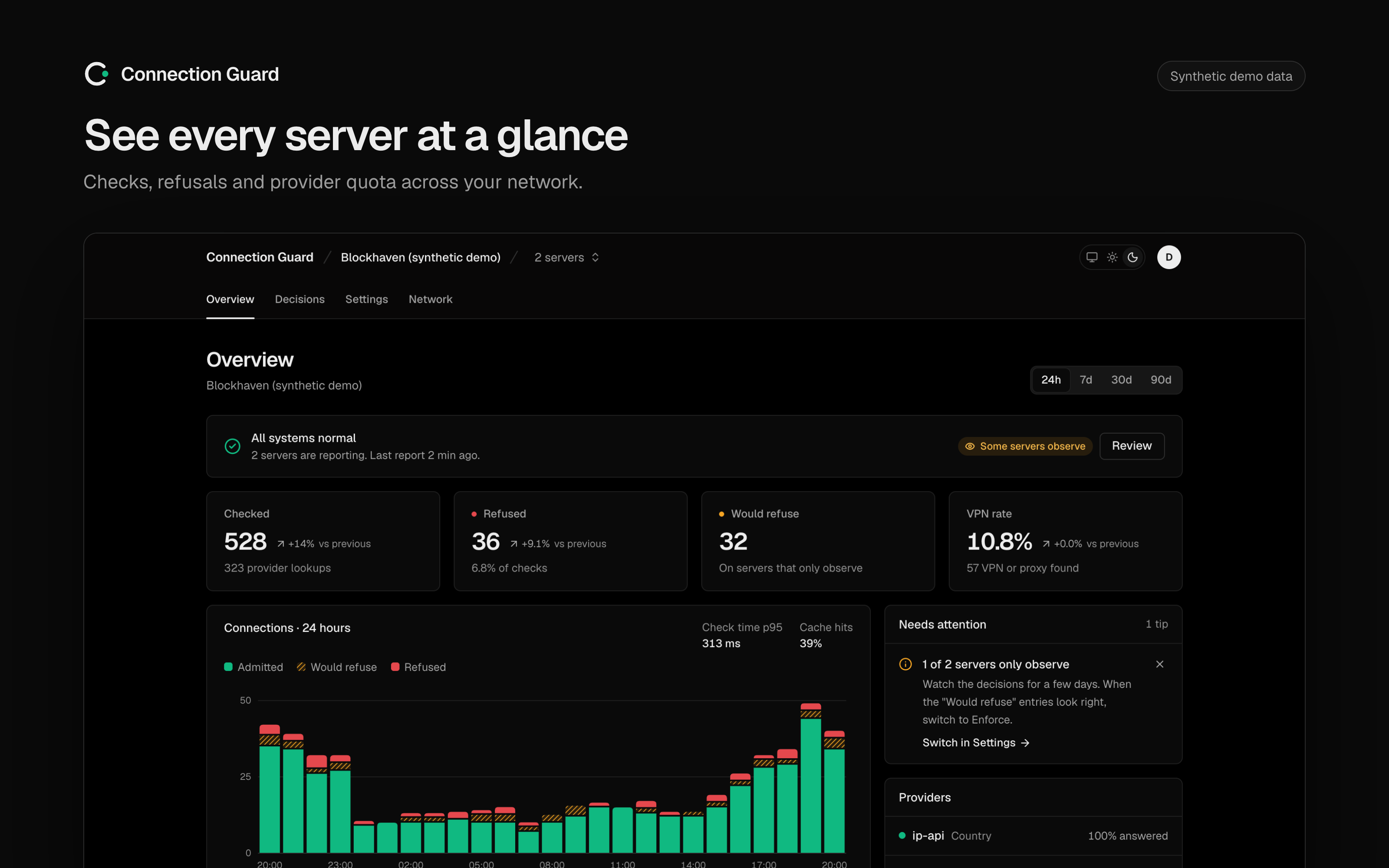
Task: Click the trend arrow beside +9.1%
Action: pyautogui.click(x=513, y=544)
